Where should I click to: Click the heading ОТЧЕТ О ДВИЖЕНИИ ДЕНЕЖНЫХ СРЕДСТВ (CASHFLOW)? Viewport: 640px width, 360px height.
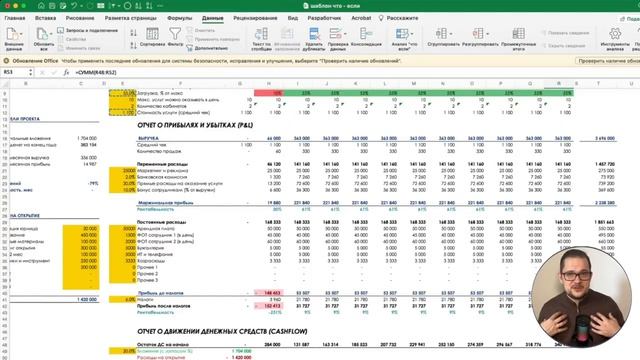tap(222, 331)
